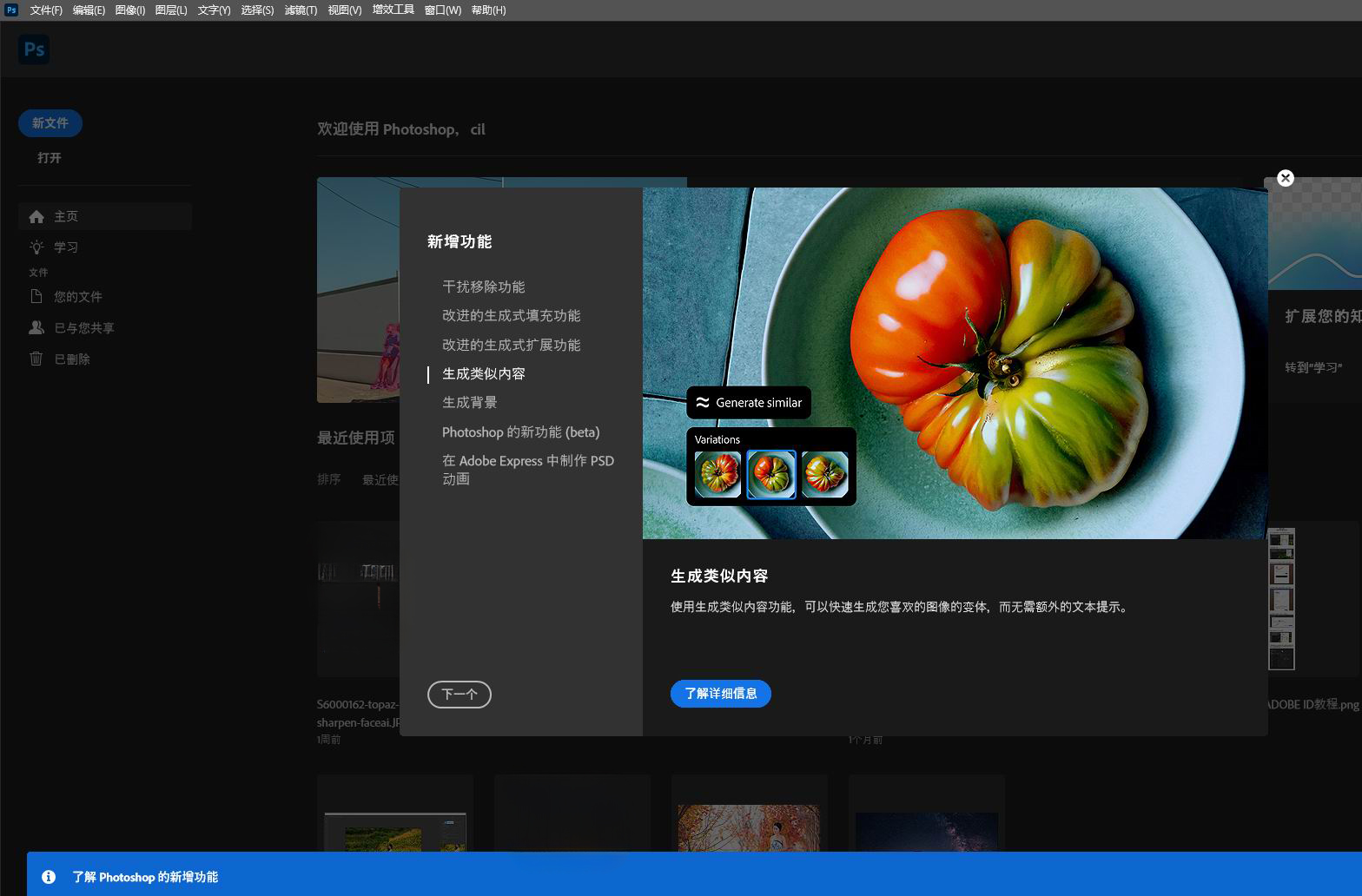Screen dimensions: 1362x896
Task: Click the 排序 sort label
Action: coord(329,479)
